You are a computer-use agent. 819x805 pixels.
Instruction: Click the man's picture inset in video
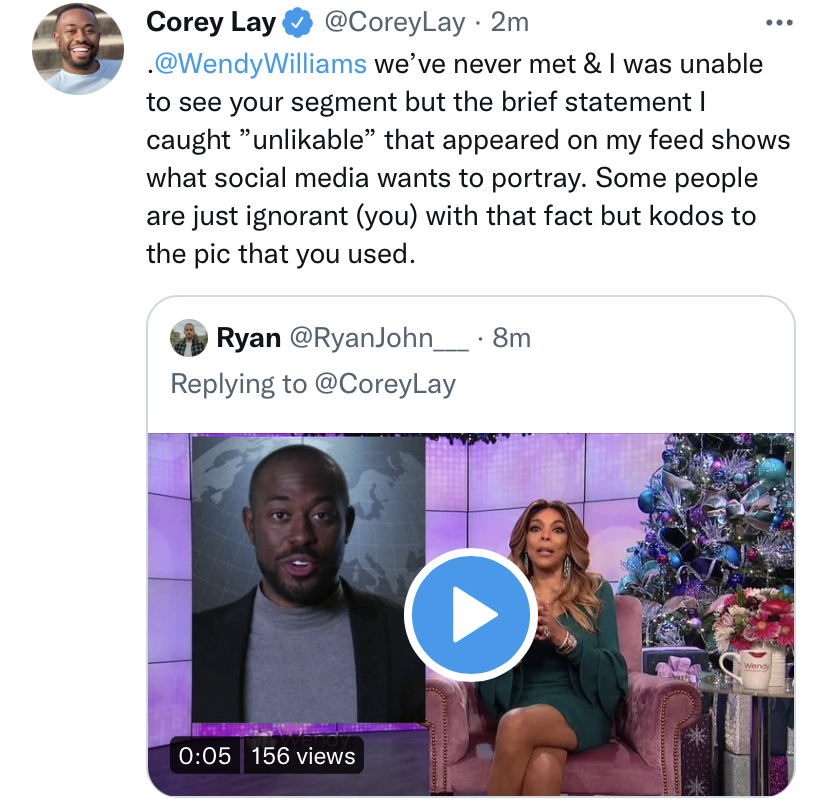coord(309,579)
